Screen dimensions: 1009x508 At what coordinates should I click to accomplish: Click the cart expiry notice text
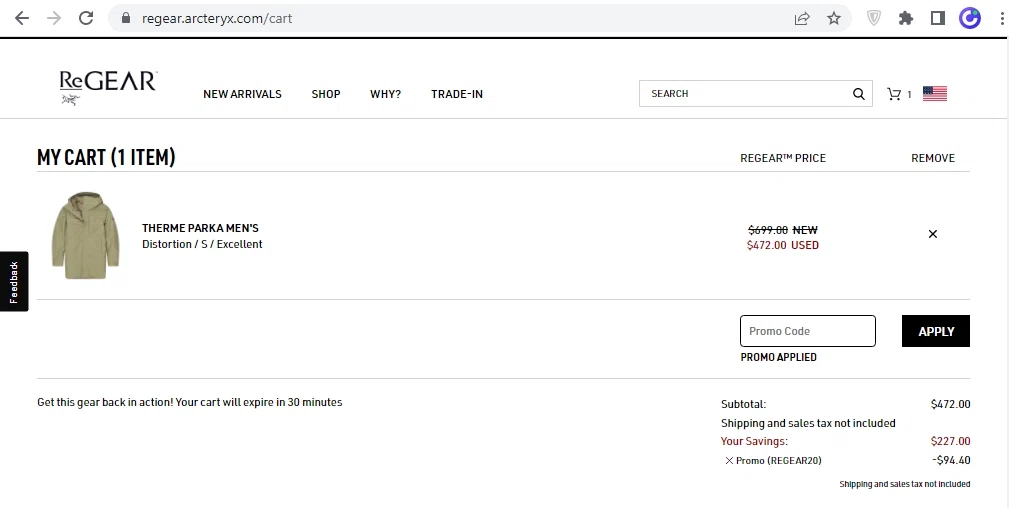point(190,402)
